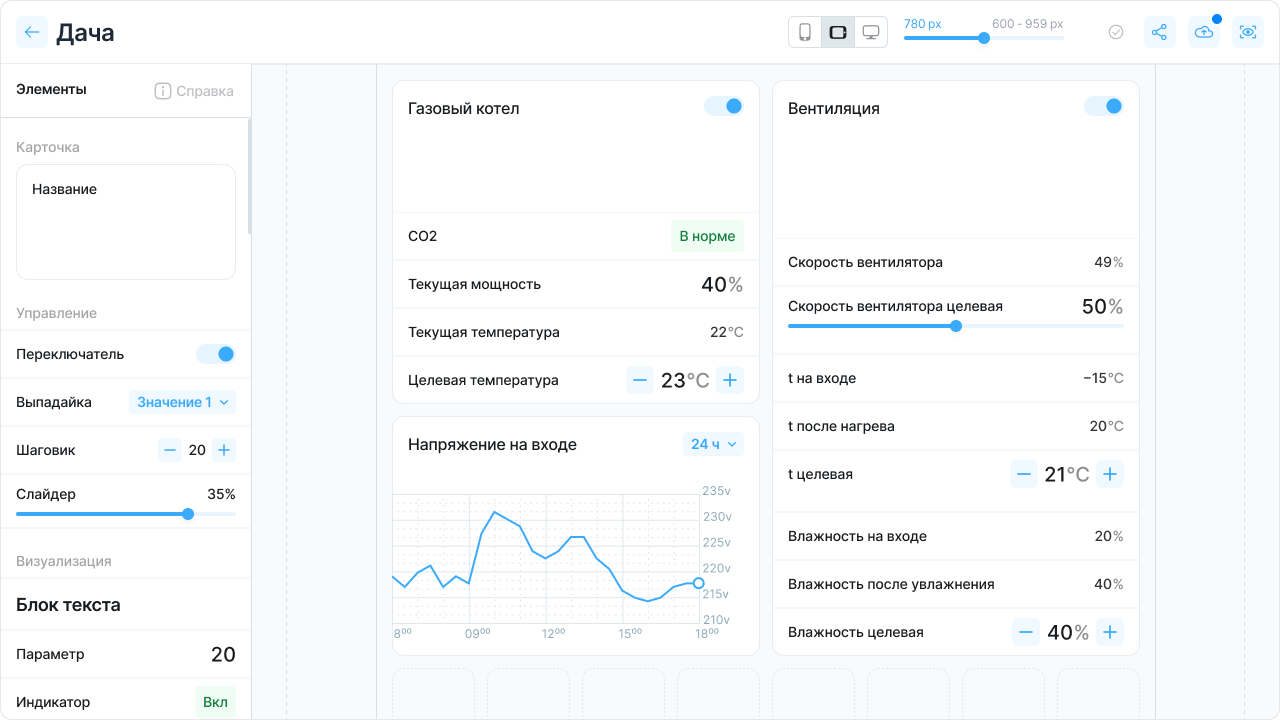
Task: Select the tablet viewport icon
Action: [x=838, y=32]
